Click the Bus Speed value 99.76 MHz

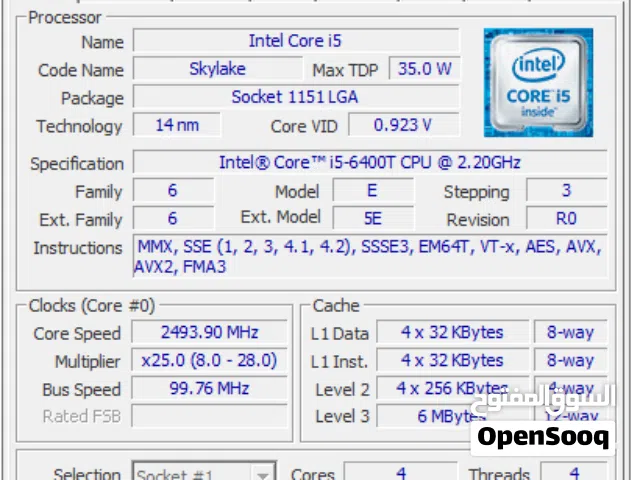point(209,388)
